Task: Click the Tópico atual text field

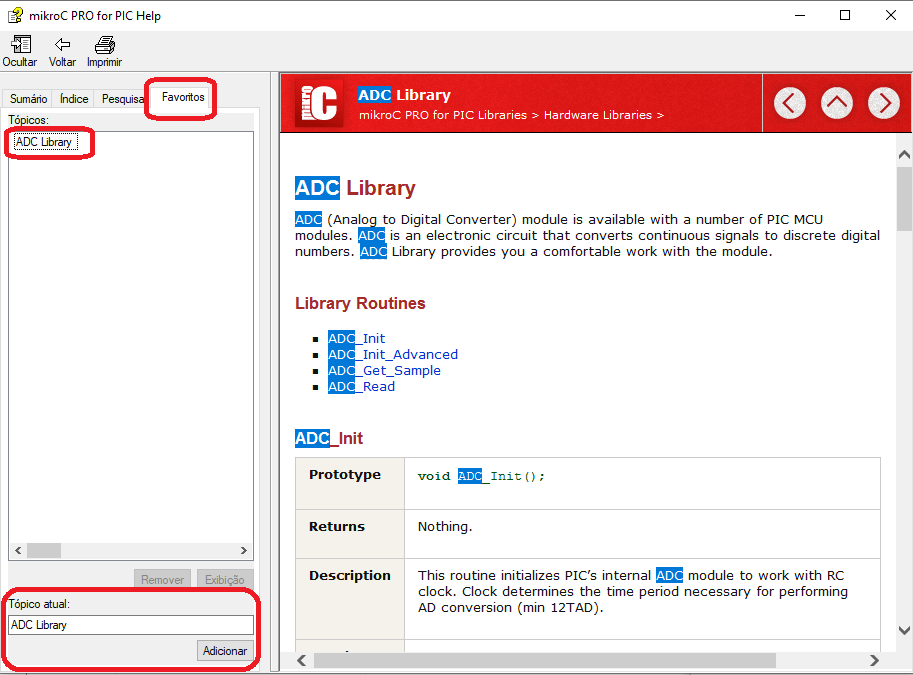Action: 130,625
